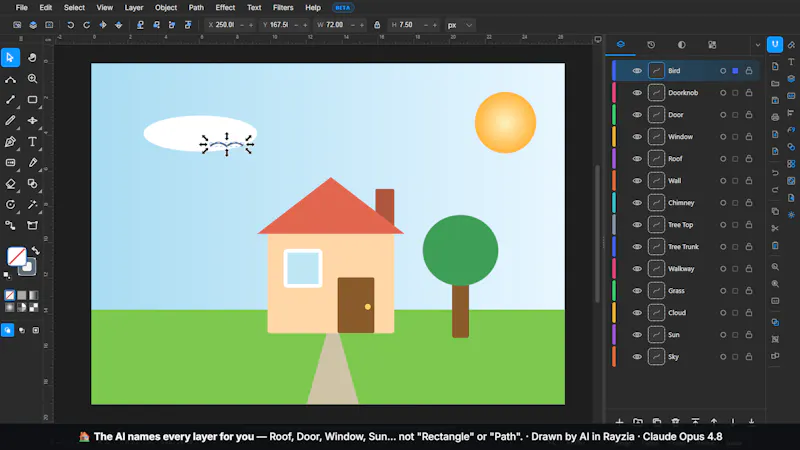Screen dimensions: 800x450
Task: Lock the Grass layer
Action: [x=748, y=291]
